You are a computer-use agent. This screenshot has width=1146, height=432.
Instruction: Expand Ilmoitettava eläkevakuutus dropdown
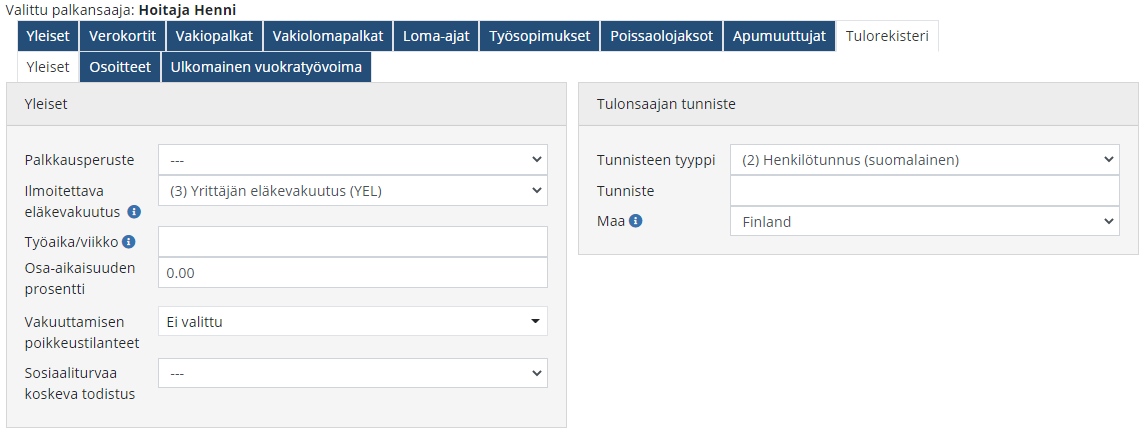(x=352, y=191)
